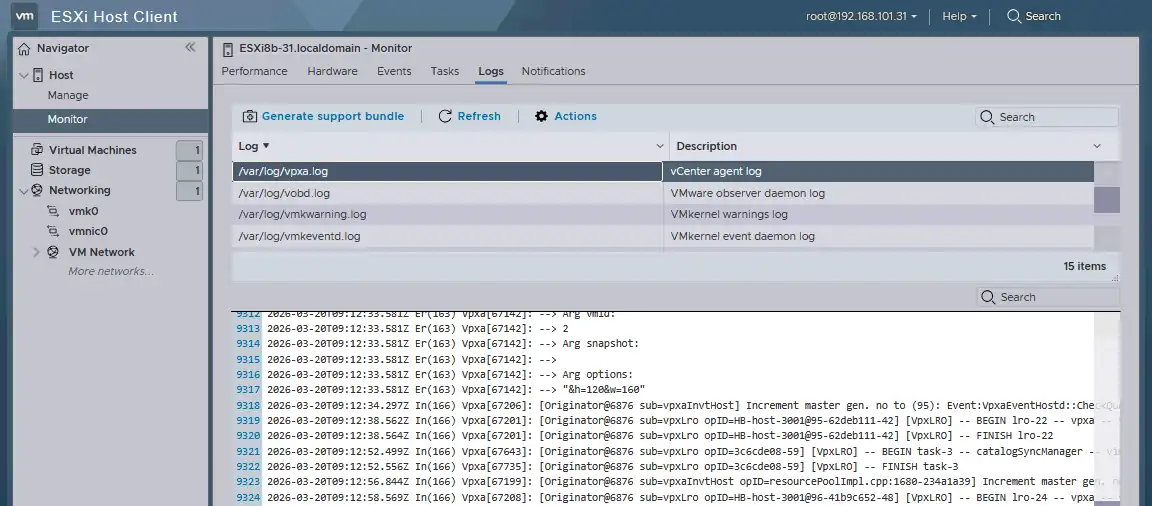The height and width of the screenshot is (506, 1152).
Task: Click Networking count badge
Action: tap(190, 191)
